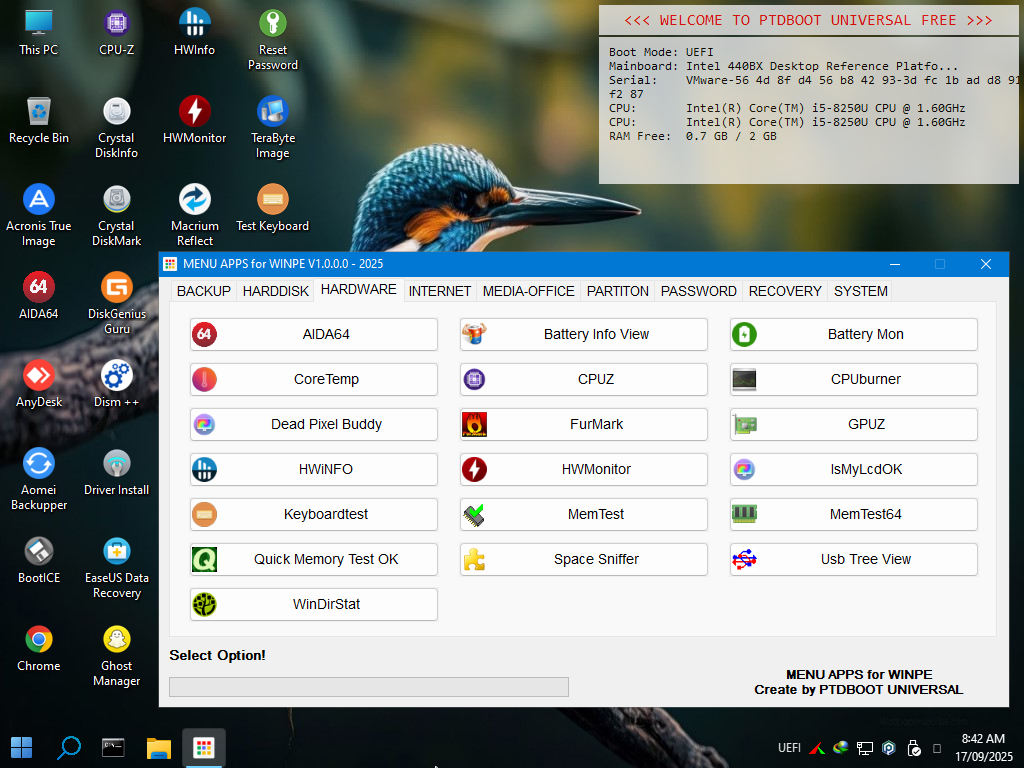Open the DiskGenius Guru desktop icon

(117, 288)
